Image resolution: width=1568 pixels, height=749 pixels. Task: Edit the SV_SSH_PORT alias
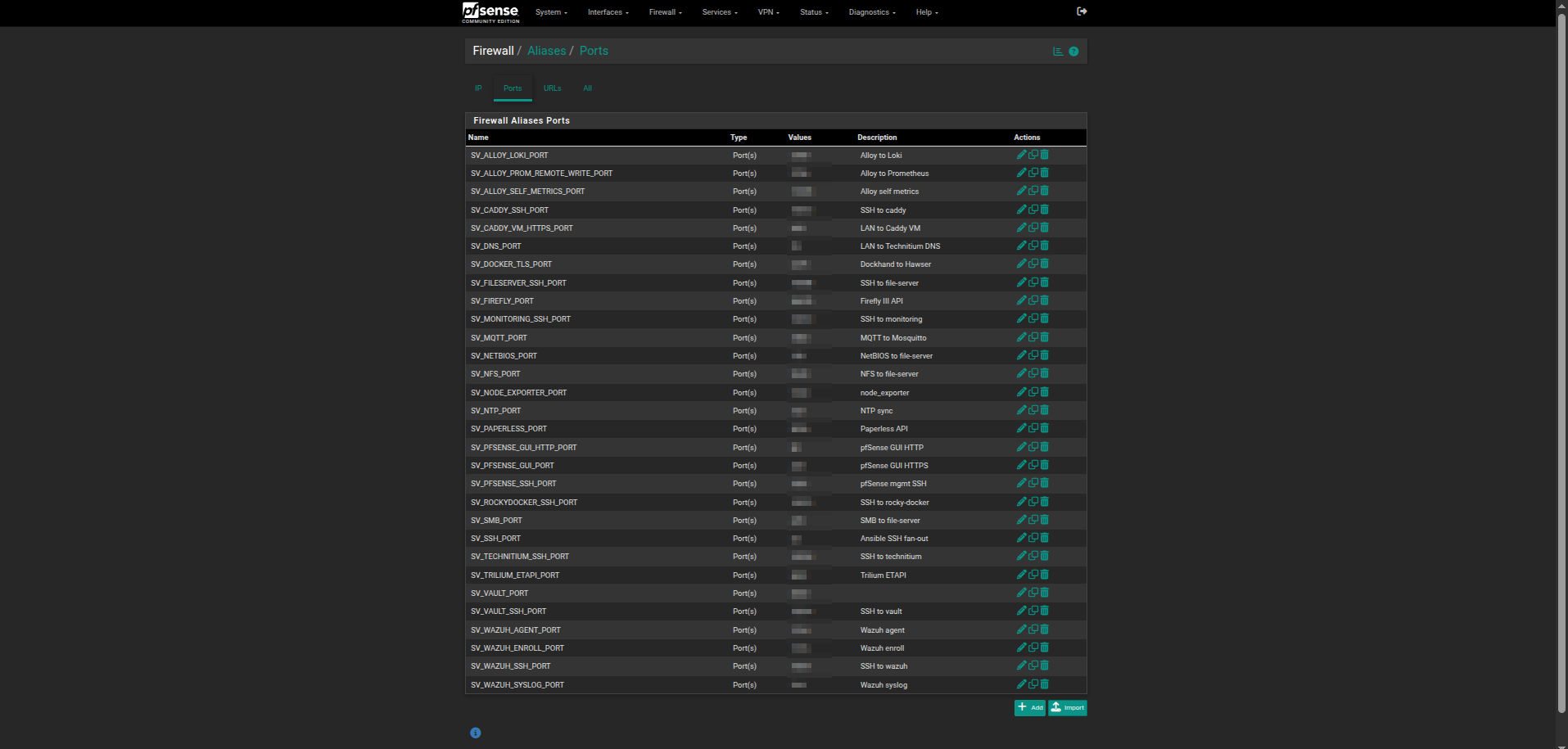1021,538
